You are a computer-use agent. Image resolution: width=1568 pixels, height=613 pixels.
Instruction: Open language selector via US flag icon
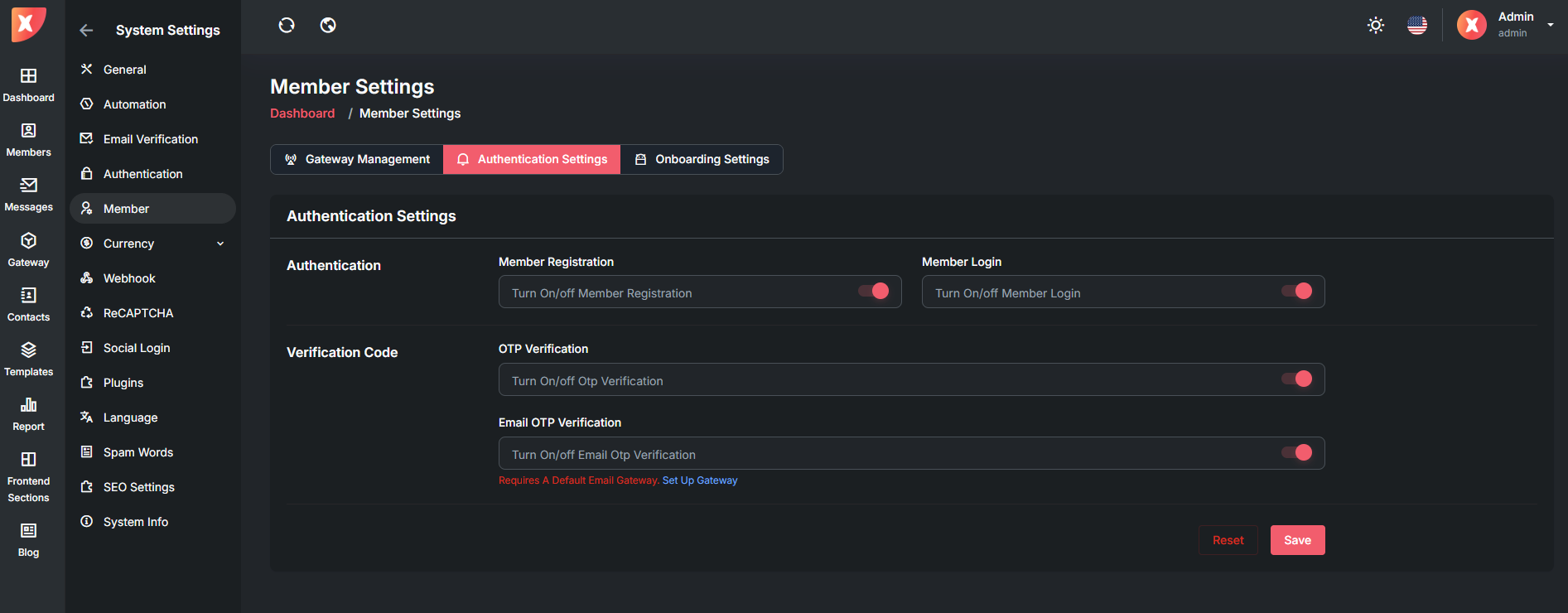(1417, 26)
